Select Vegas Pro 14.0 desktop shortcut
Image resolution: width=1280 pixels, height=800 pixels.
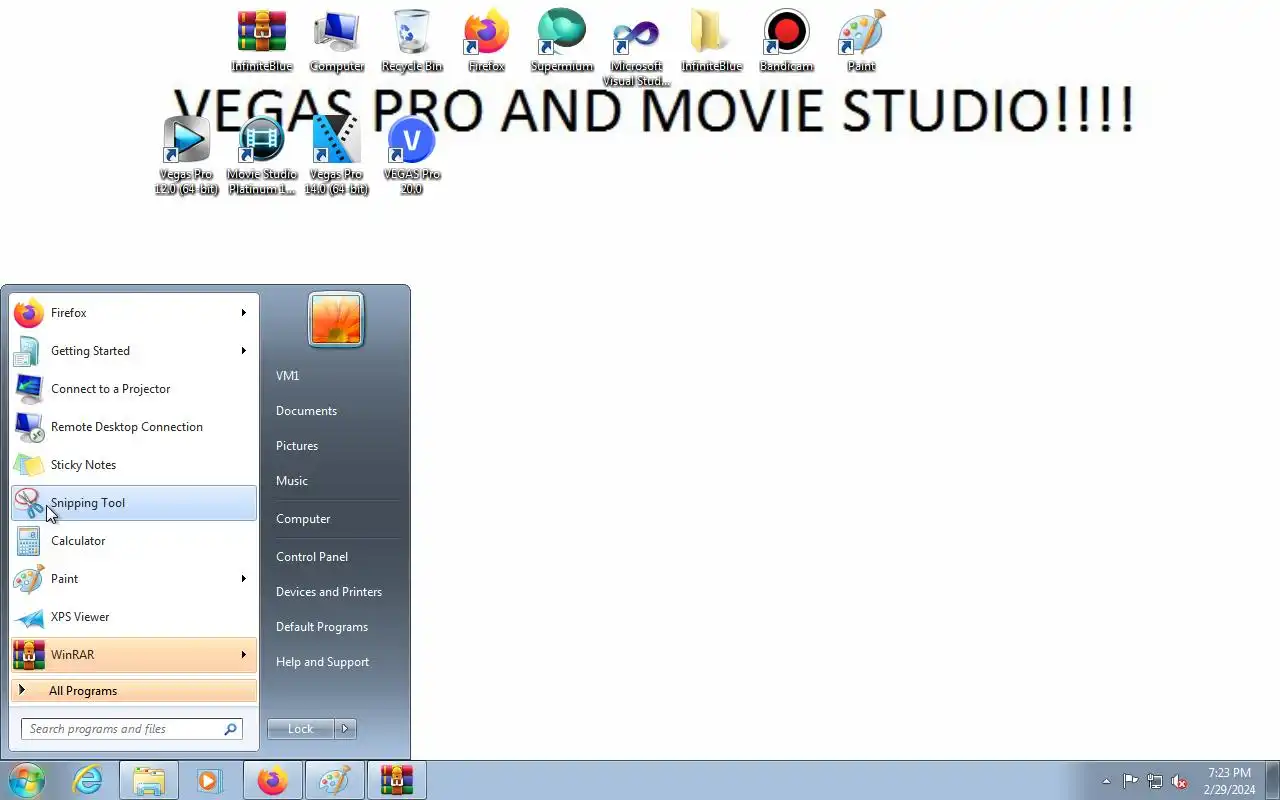pos(337,155)
